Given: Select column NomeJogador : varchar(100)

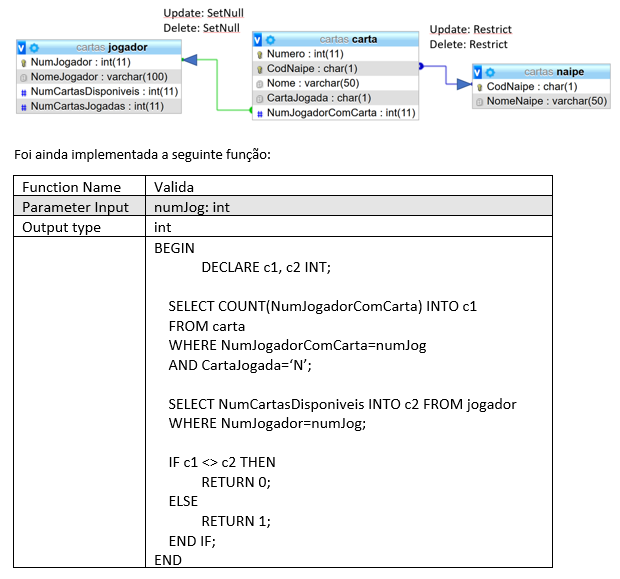Looking at the screenshot, I should (x=99, y=77).
